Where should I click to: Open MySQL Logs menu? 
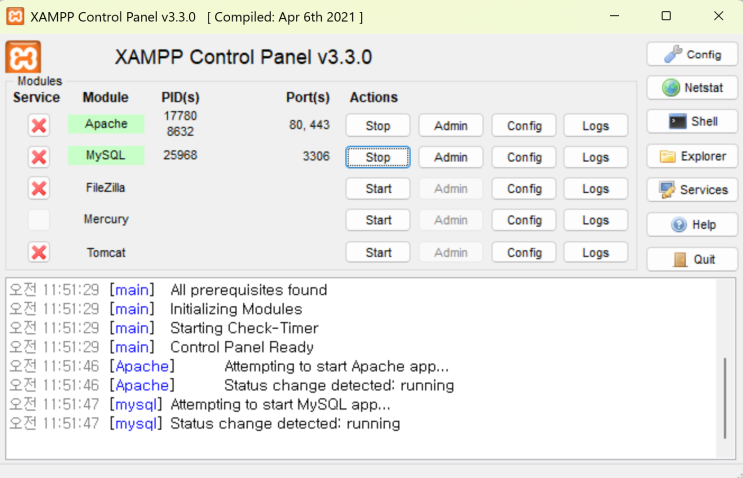tap(596, 157)
